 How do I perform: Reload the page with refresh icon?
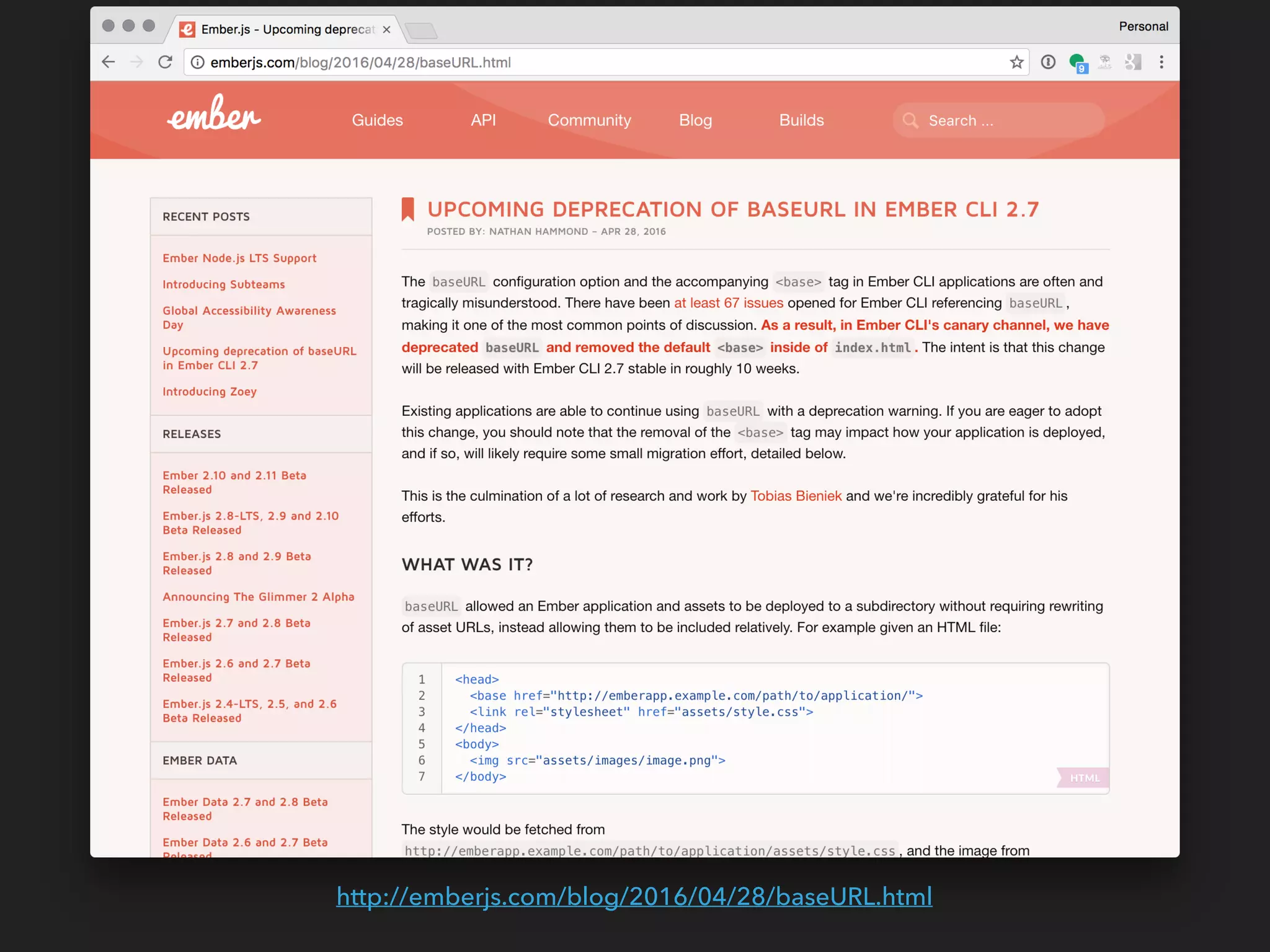[x=165, y=62]
